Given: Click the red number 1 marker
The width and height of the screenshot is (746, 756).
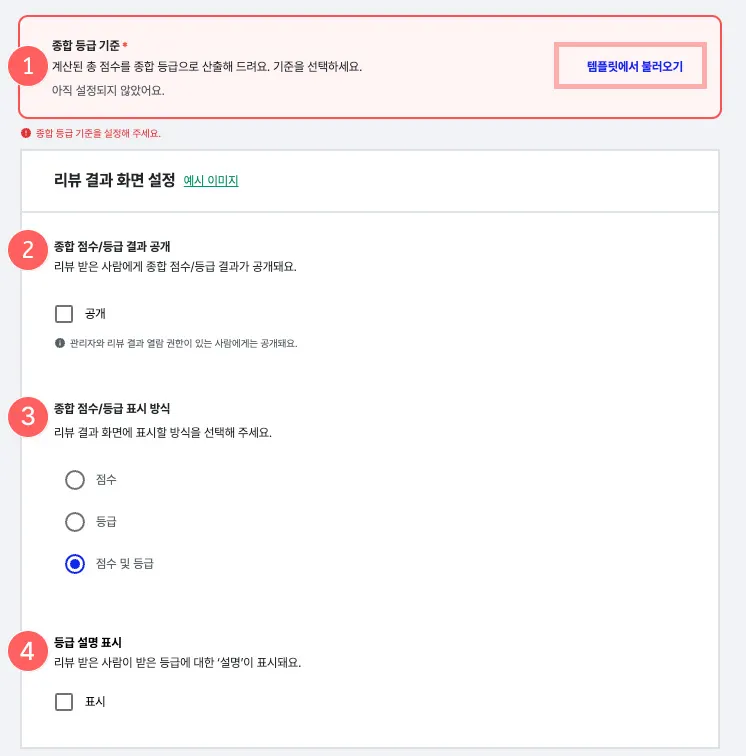Looking at the screenshot, I should tap(28, 66).
